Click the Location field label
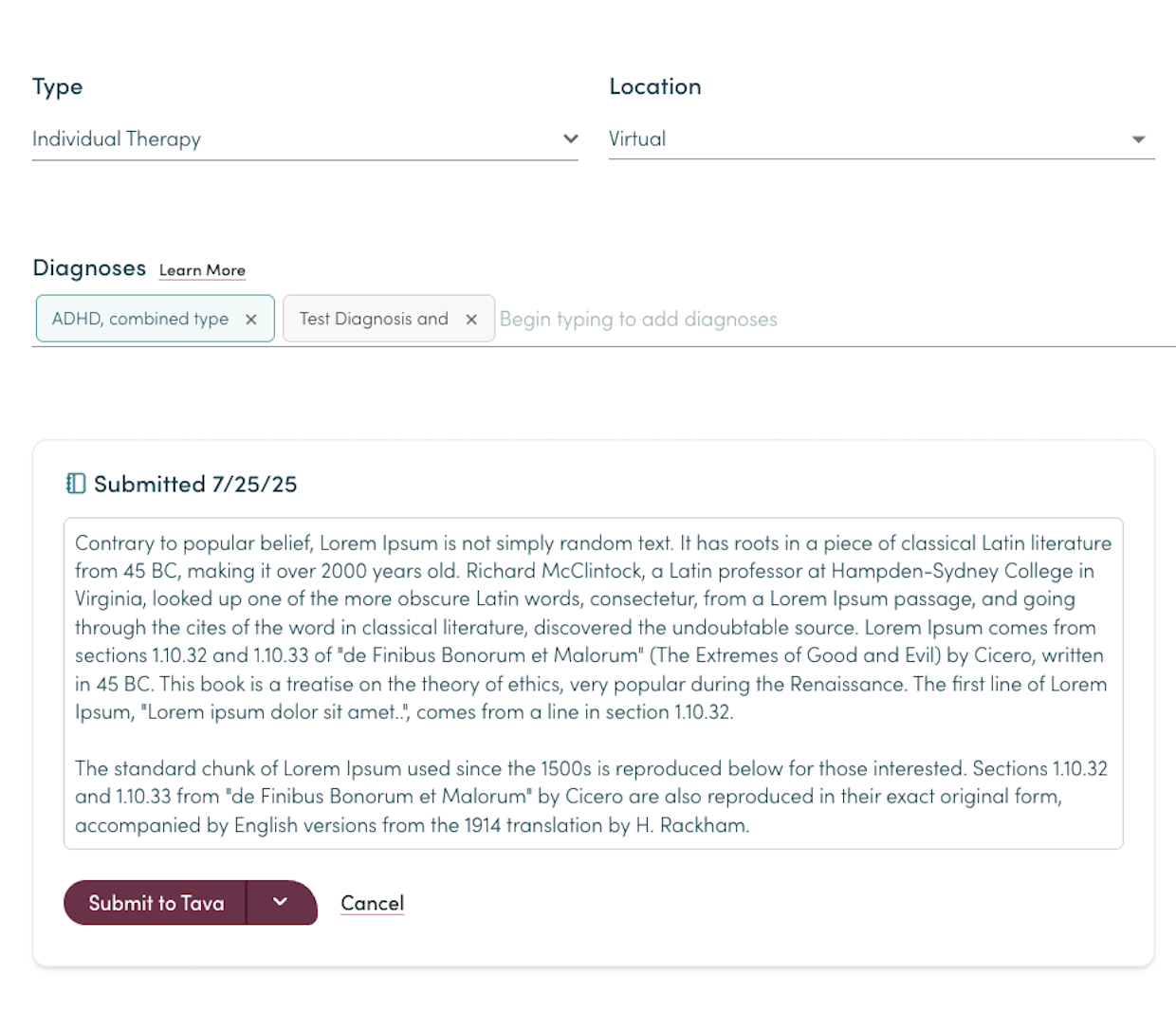This screenshot has height=1030, width=1176. [655, 86]
